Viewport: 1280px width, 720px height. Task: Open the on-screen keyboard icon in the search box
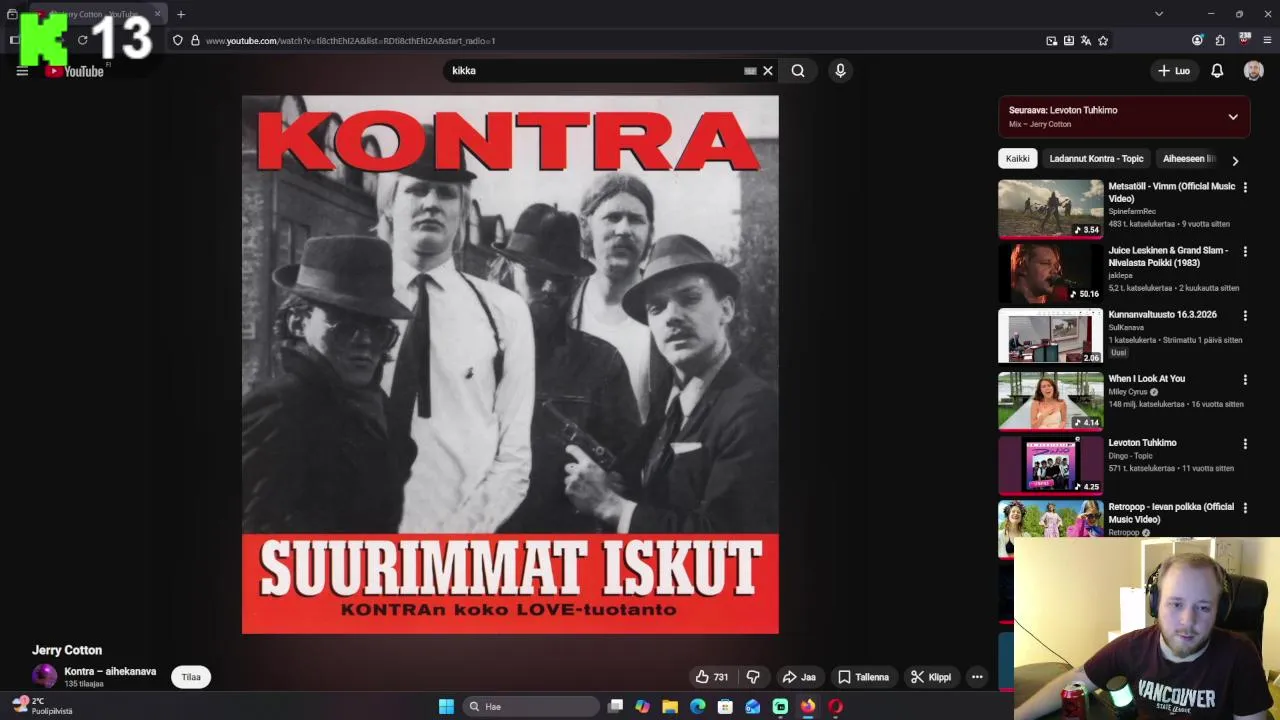coord(750,71)
